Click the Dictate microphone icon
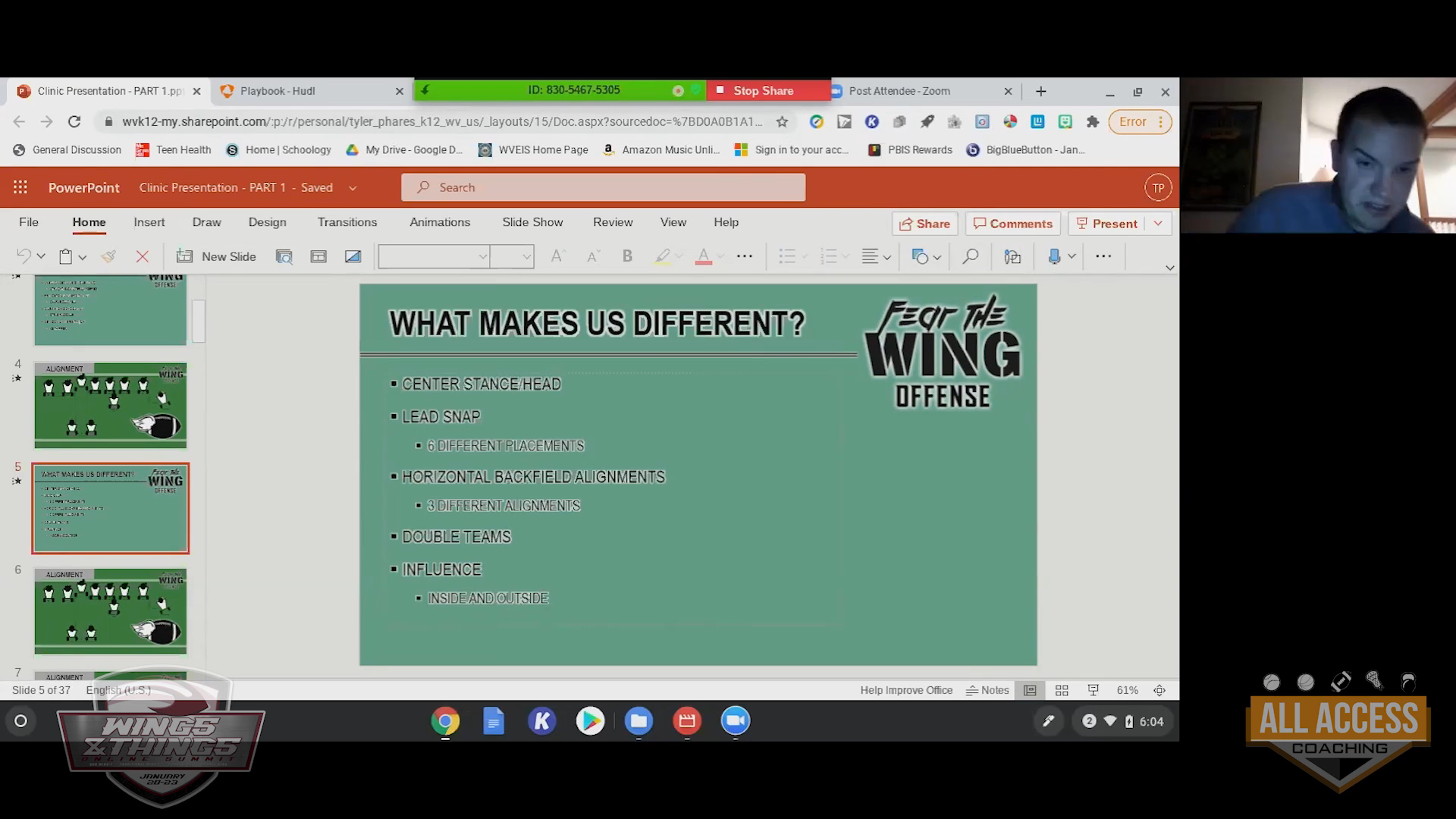Image resolution: width=1456 pixels, height=819 pixels. point(1054,256)
